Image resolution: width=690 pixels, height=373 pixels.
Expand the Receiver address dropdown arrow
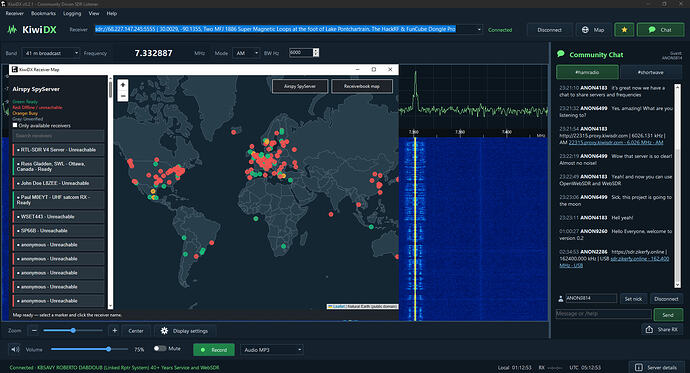click(x=479, y=29)
